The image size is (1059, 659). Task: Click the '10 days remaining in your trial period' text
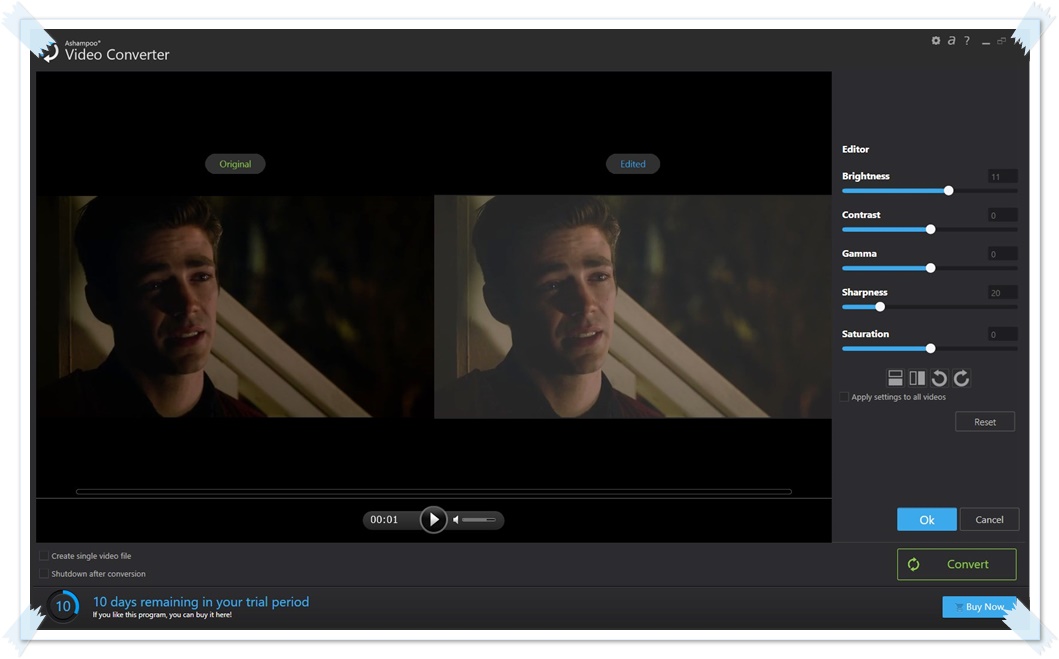tap(201, 602)
